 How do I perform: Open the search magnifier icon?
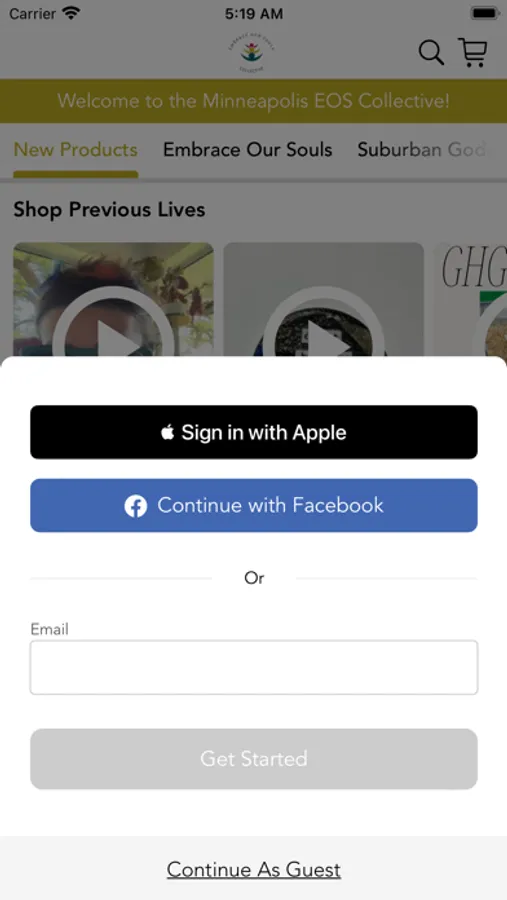[x=431, y=53]
